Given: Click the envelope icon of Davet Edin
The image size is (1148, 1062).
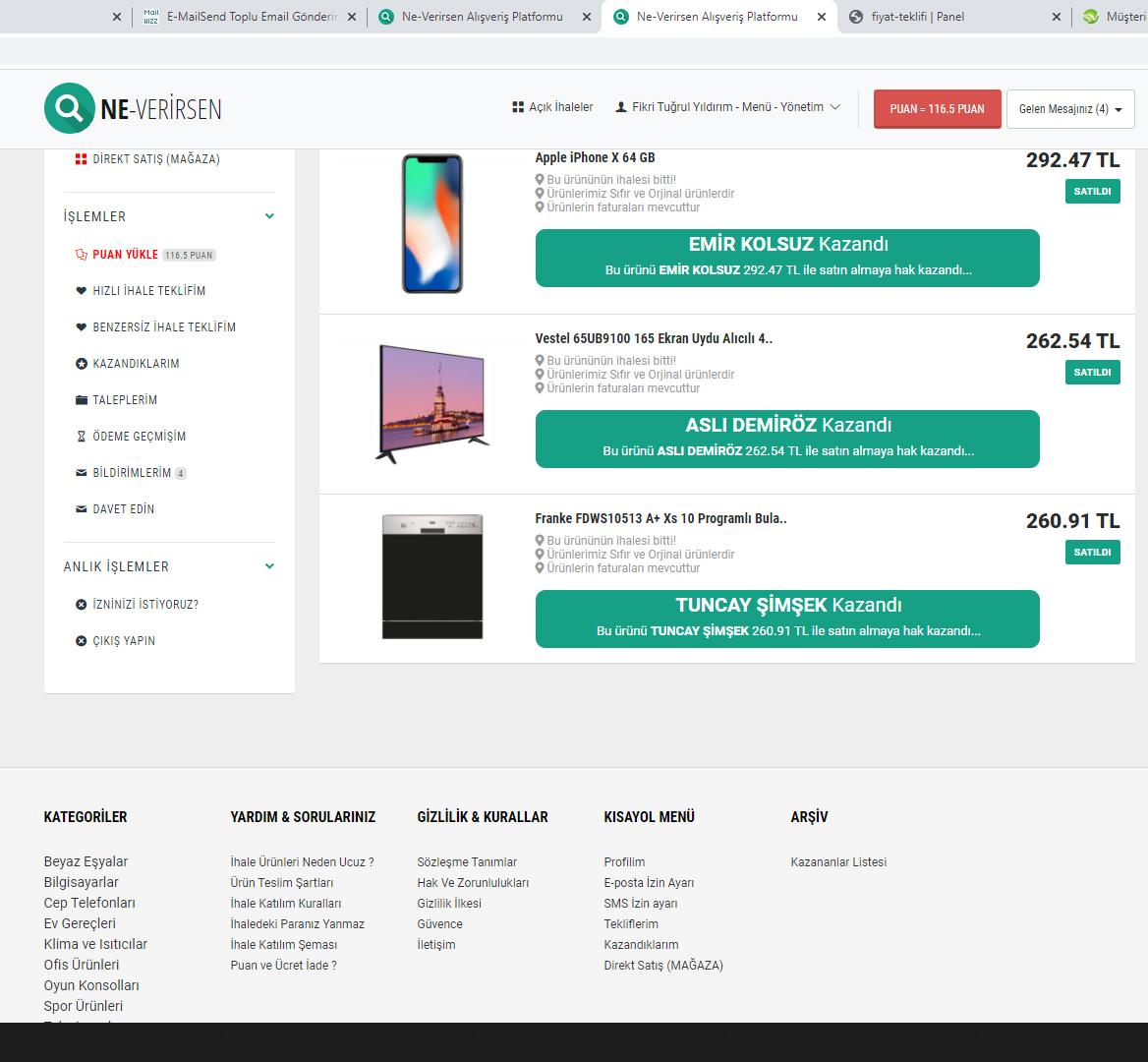Looking at the screenshot, I should (82, 509).
